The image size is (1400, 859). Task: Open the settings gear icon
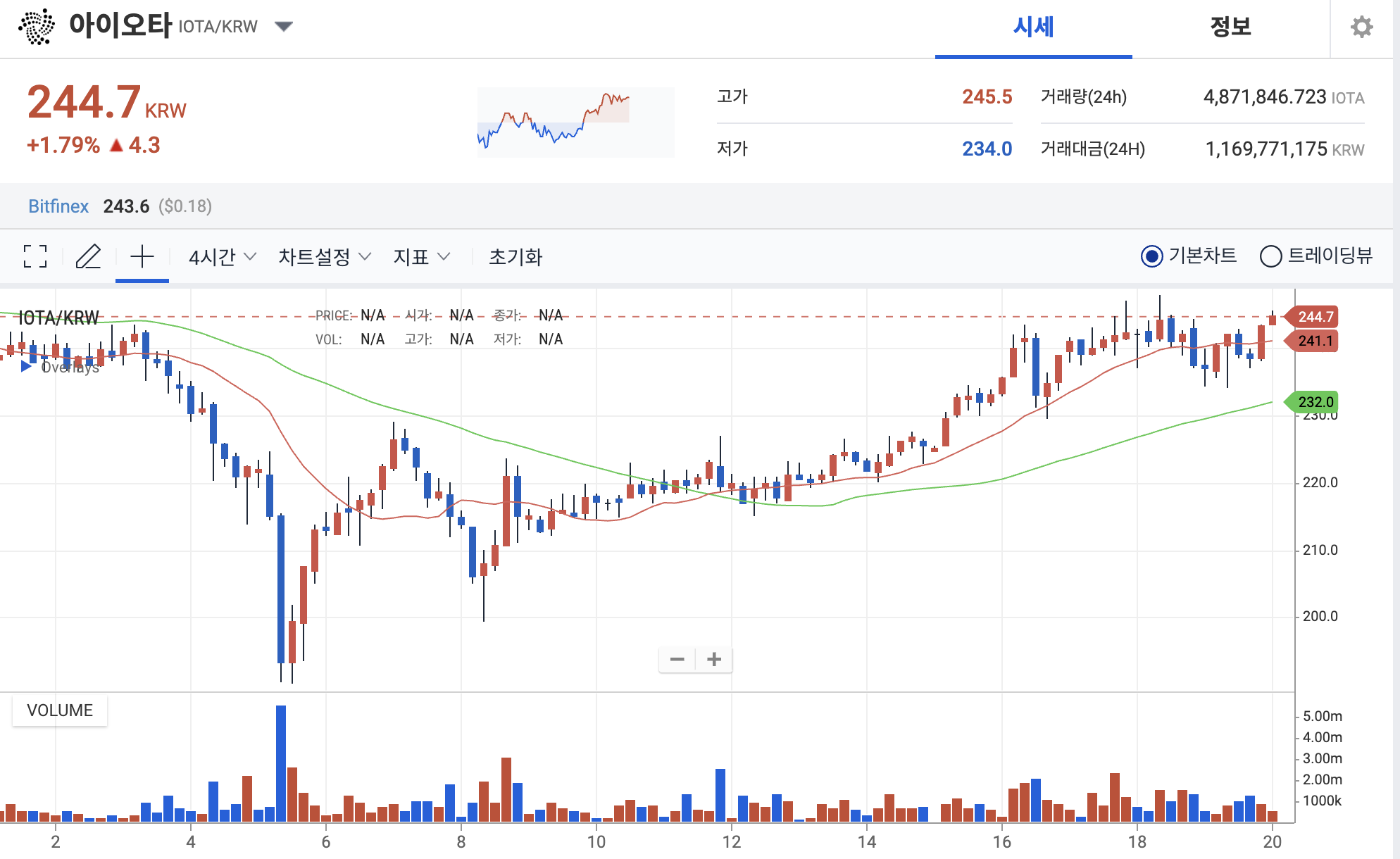tap(1361, 27)
